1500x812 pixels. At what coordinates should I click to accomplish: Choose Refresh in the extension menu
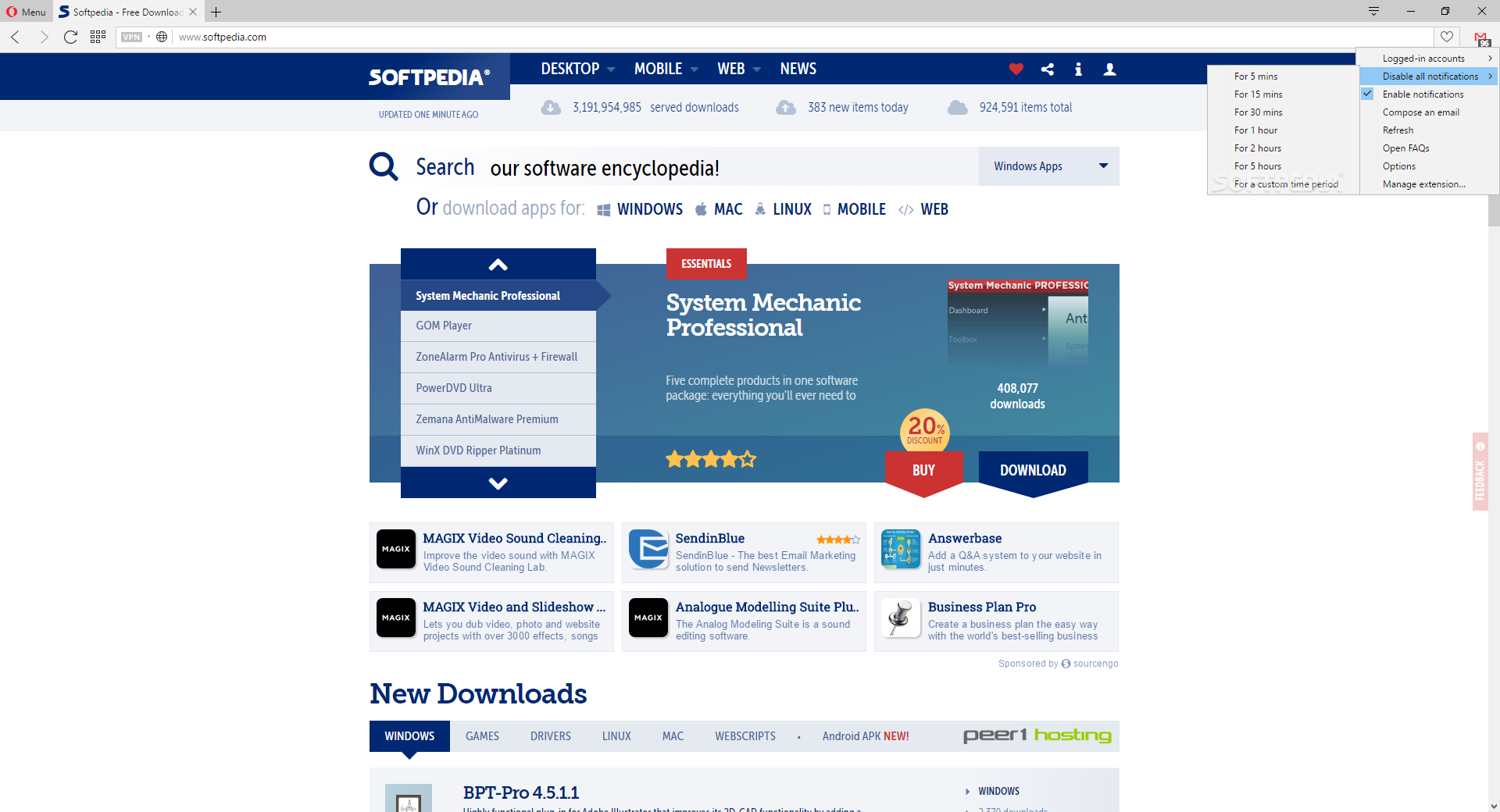(1429, 130)
